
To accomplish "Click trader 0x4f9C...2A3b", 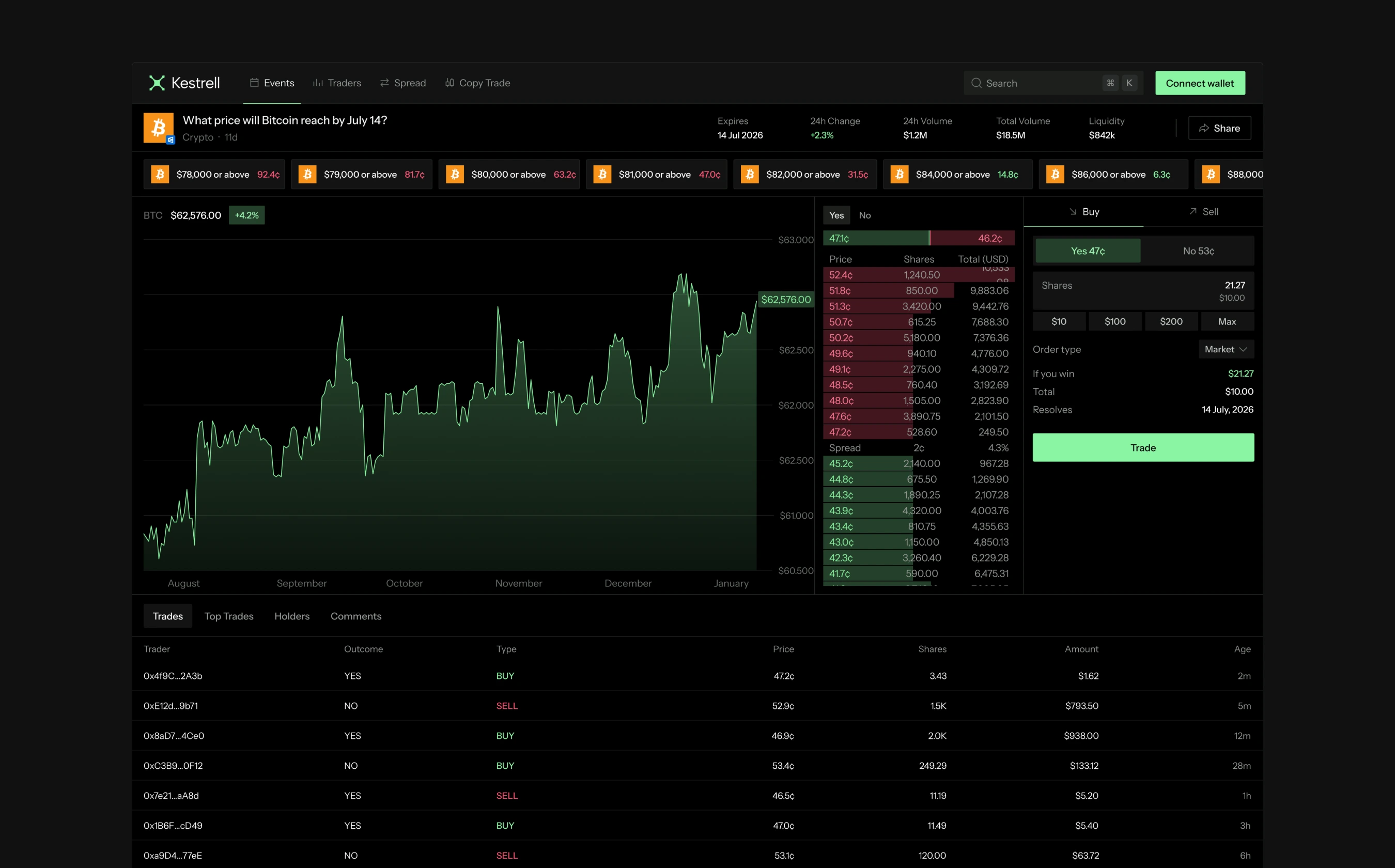I will [x=173, y=676].
